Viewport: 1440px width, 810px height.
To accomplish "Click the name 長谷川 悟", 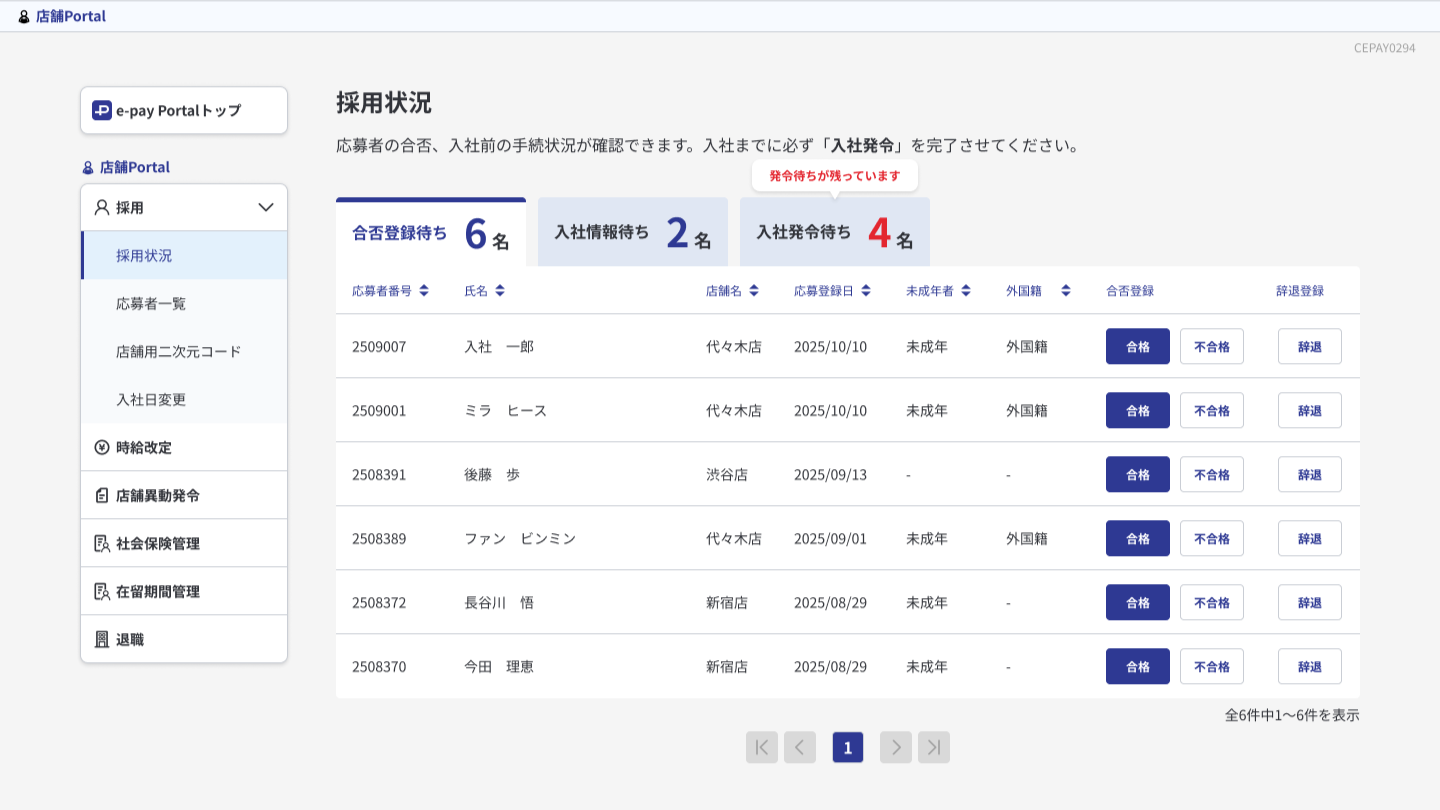I will (499, 603).
